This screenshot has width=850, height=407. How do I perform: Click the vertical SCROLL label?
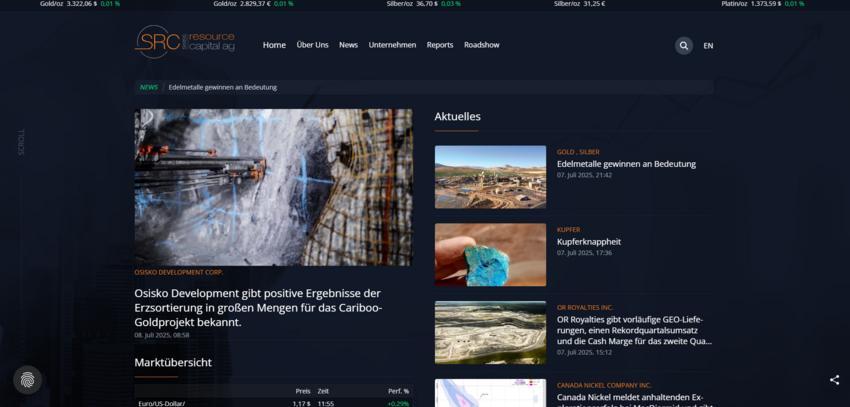[22, 142]
